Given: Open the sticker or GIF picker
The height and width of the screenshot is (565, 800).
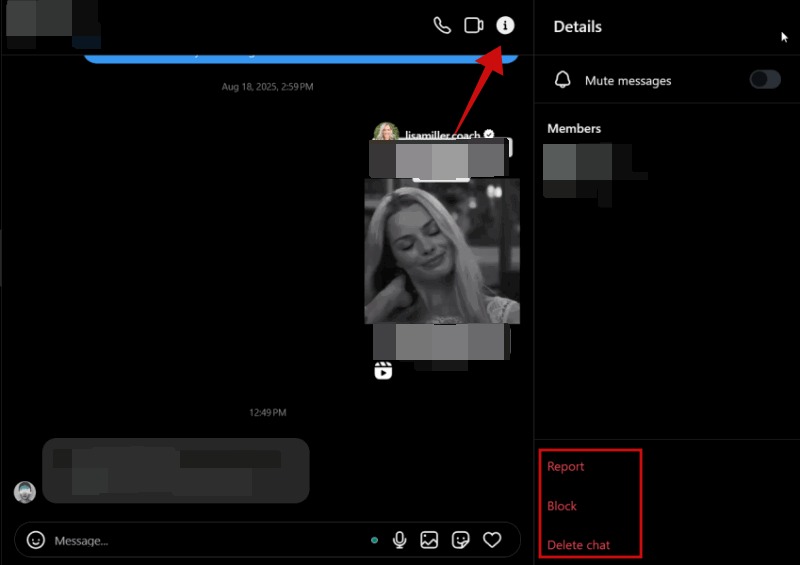Looking at the screenshot, I should click(461, 540).
